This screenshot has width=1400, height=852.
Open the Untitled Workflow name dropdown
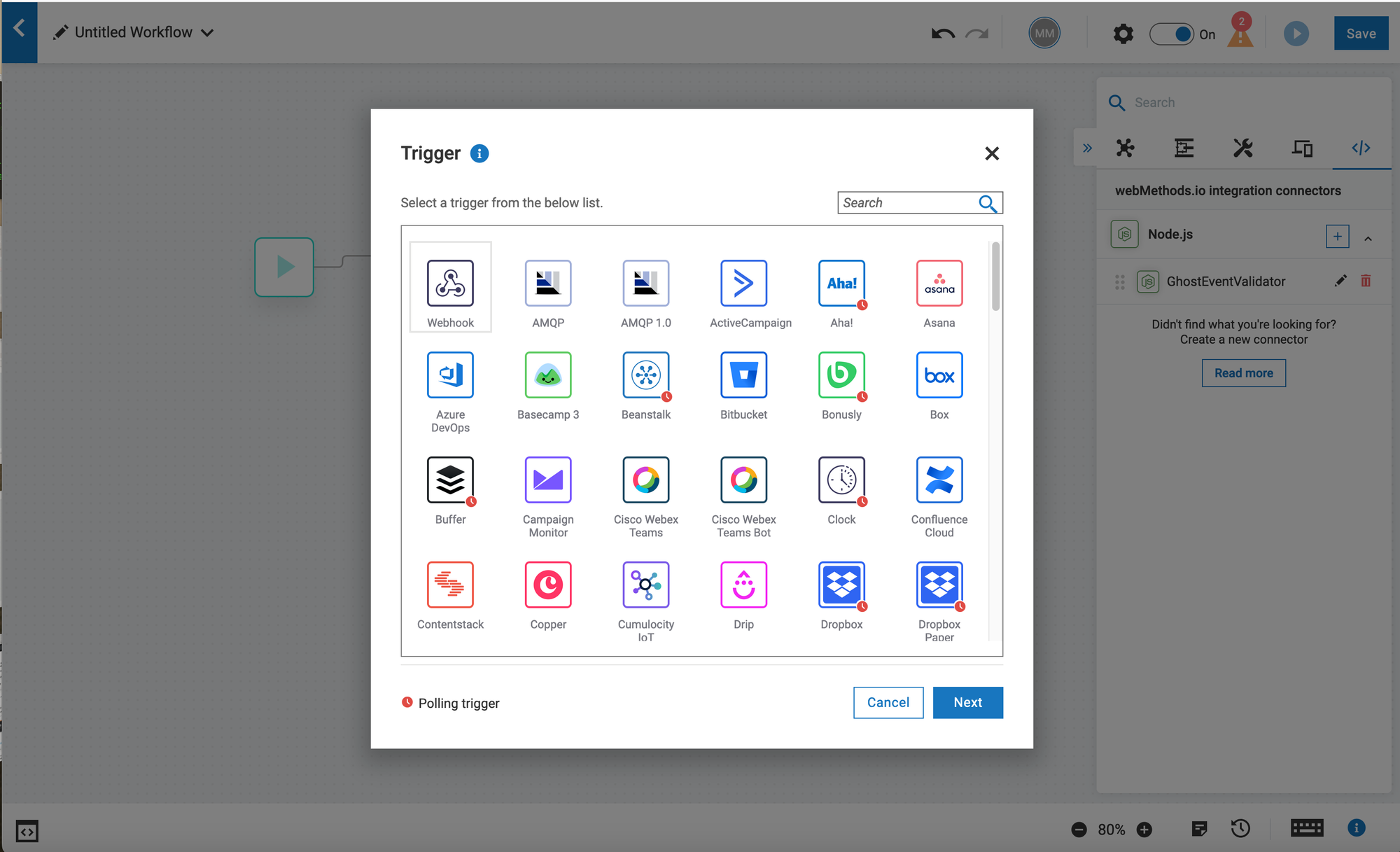pyautogui.click(x=207, y=33)
